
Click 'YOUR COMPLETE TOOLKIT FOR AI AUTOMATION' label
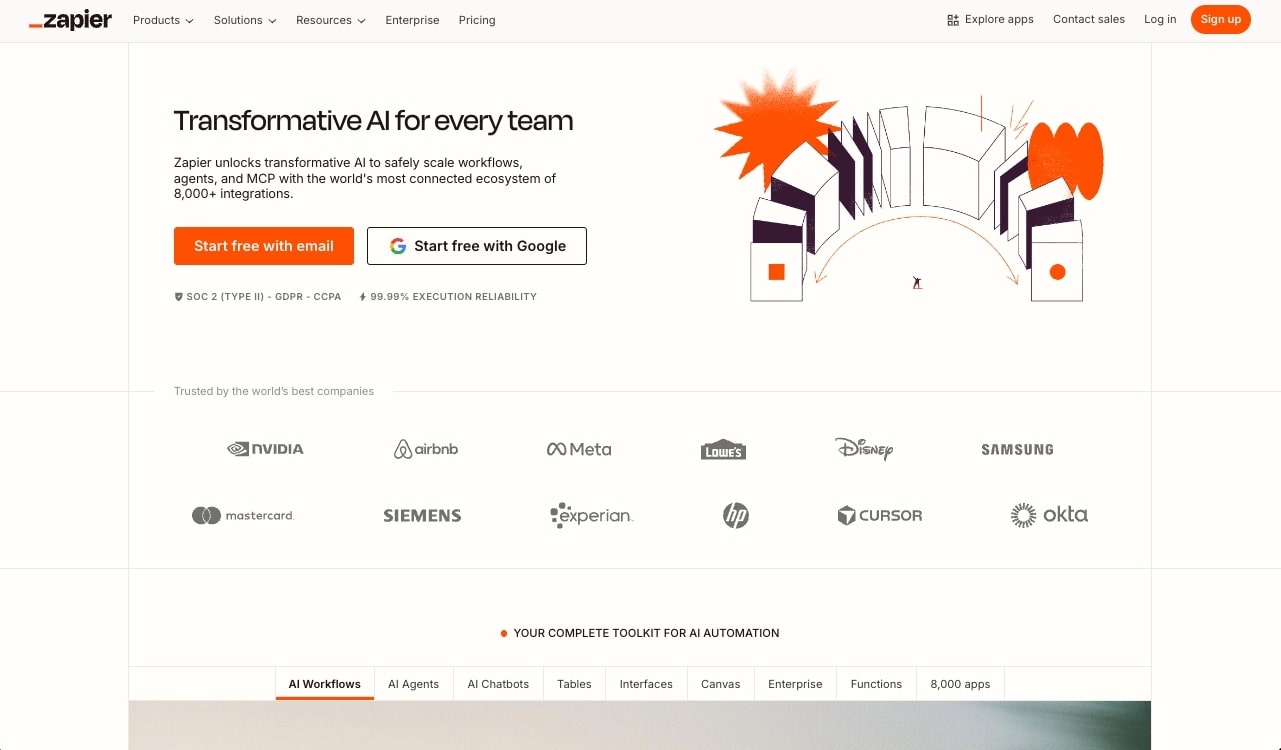(x=646, y=633)
